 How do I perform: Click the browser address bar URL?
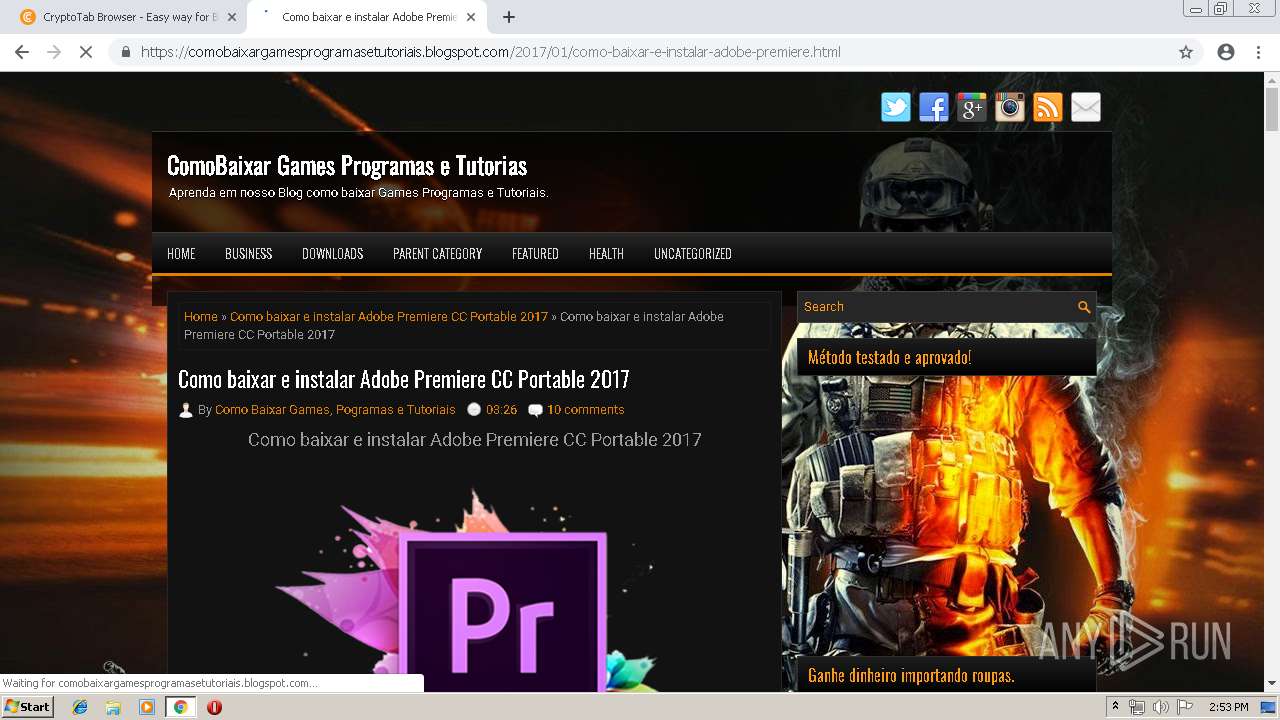coord(490,52)
